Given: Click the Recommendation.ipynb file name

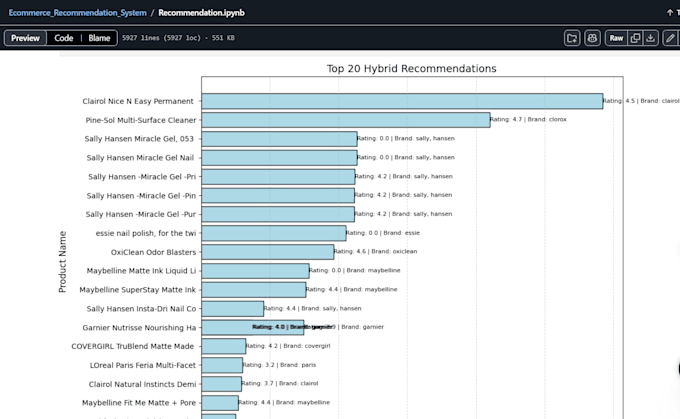Looking at the screenshot, I should 201,13.
